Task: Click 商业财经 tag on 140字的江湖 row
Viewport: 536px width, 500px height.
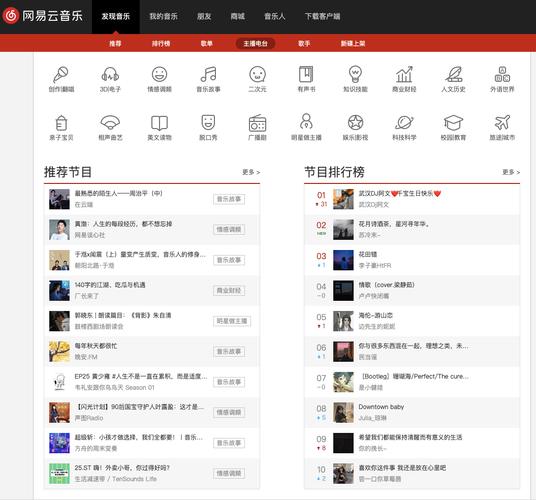Action: tap(229, 290)
